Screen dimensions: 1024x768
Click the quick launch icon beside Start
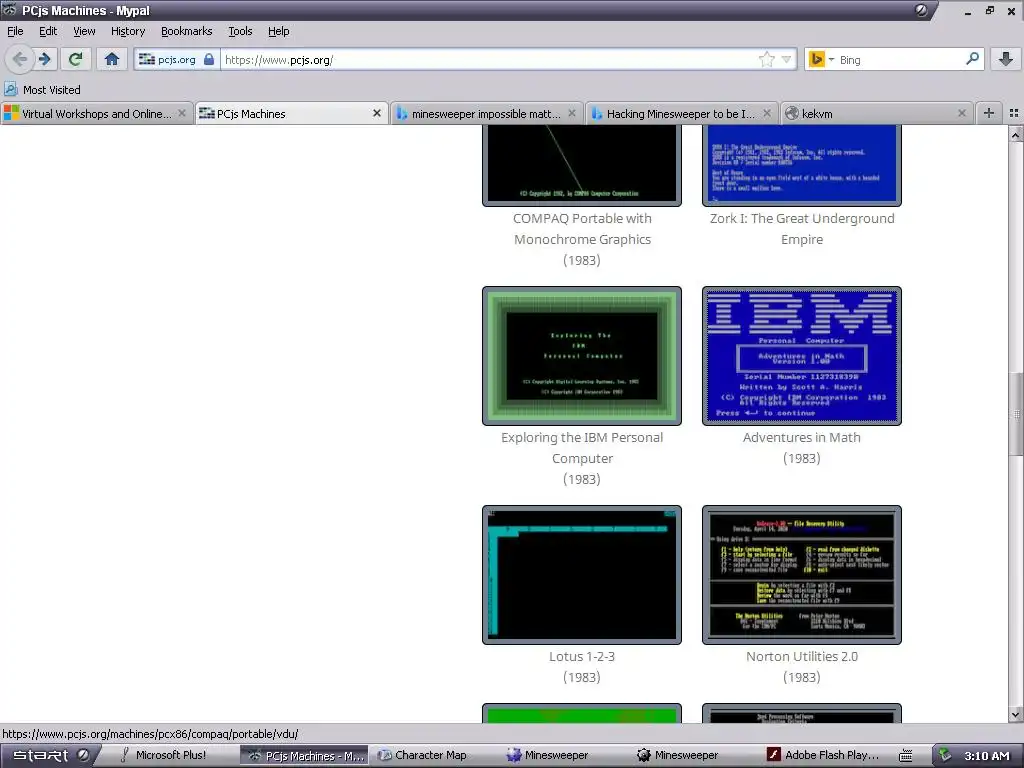click(84, 755)
